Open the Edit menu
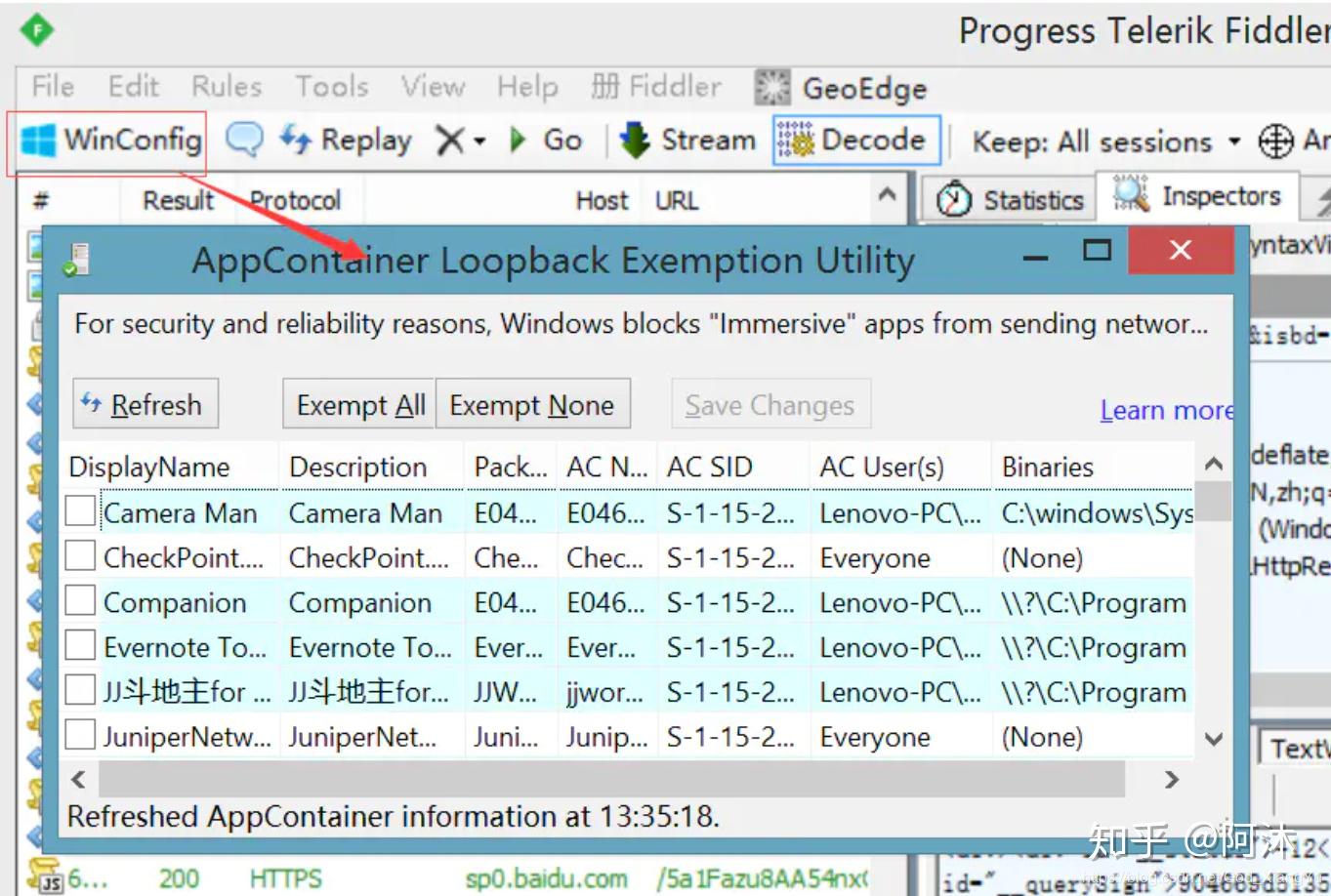 (x=134, y=87)
